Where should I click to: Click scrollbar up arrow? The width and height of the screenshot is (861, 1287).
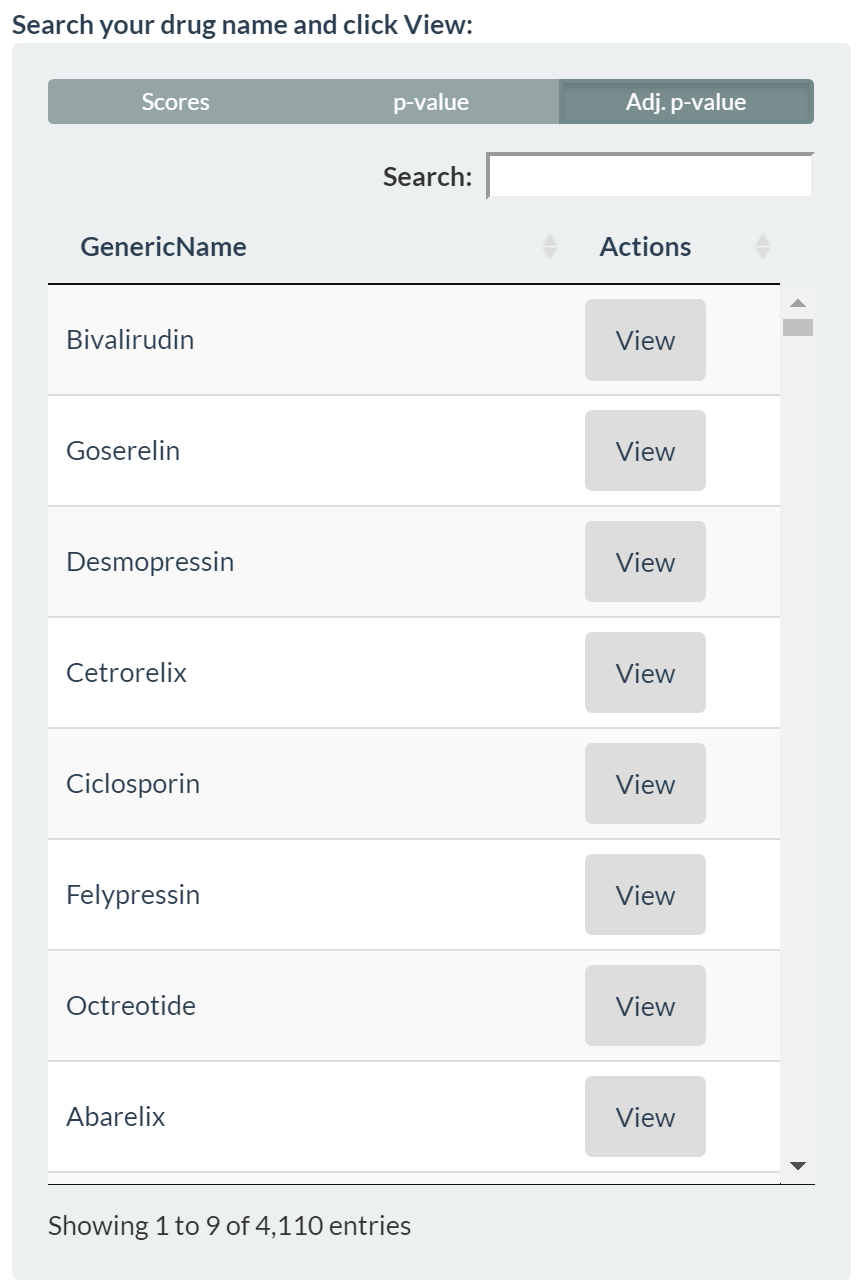tap(797, 302)
